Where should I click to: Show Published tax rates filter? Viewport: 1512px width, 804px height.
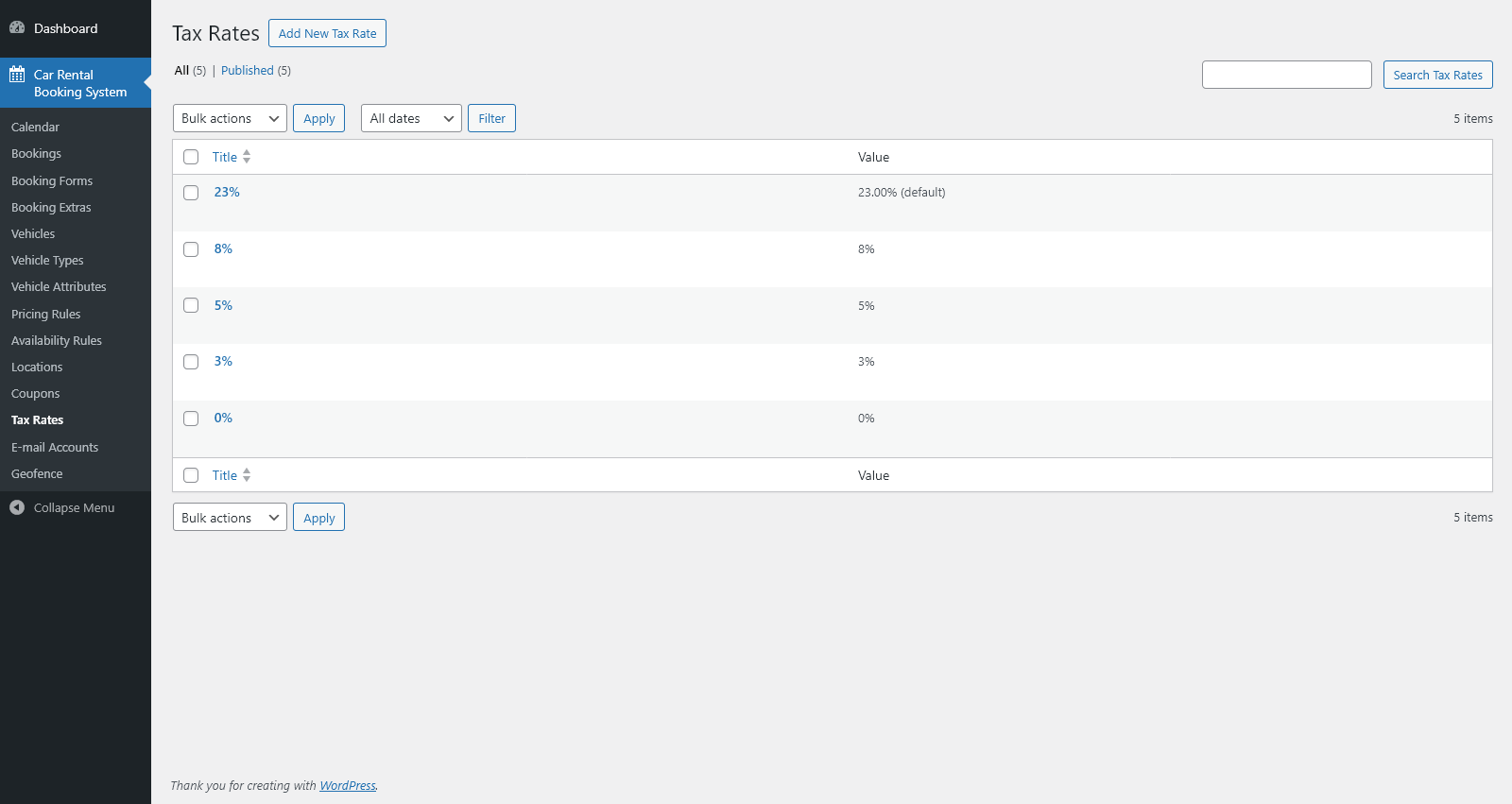pos(248,70)
